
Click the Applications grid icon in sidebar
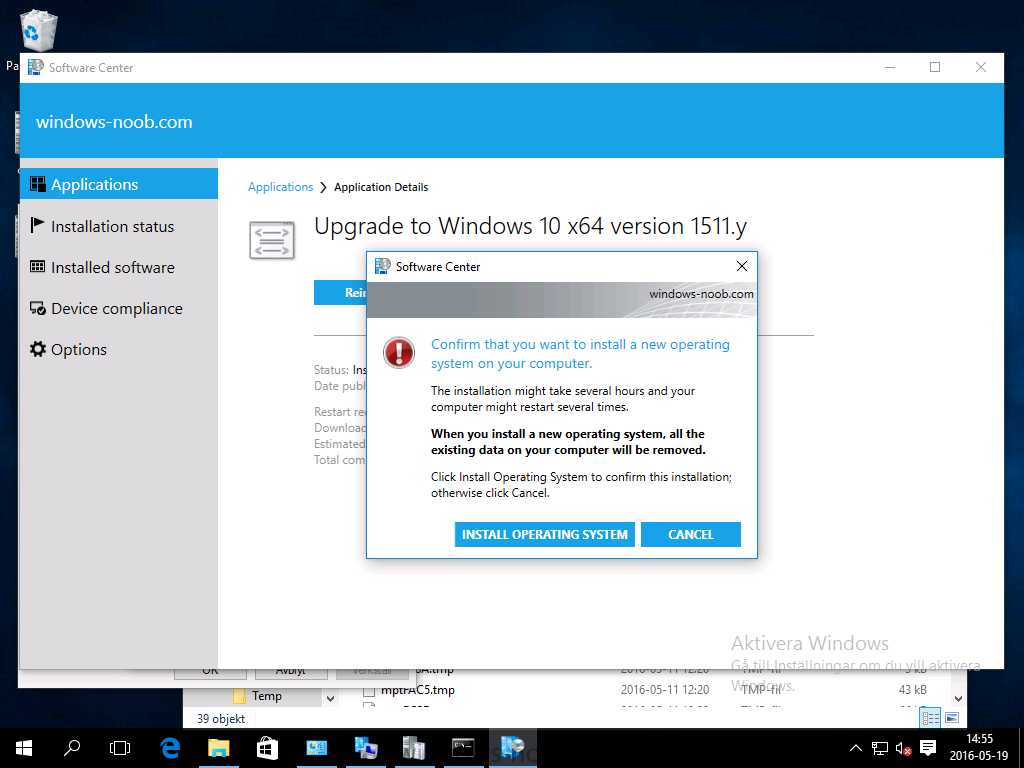pyautogui.click(x=38, y=184)
